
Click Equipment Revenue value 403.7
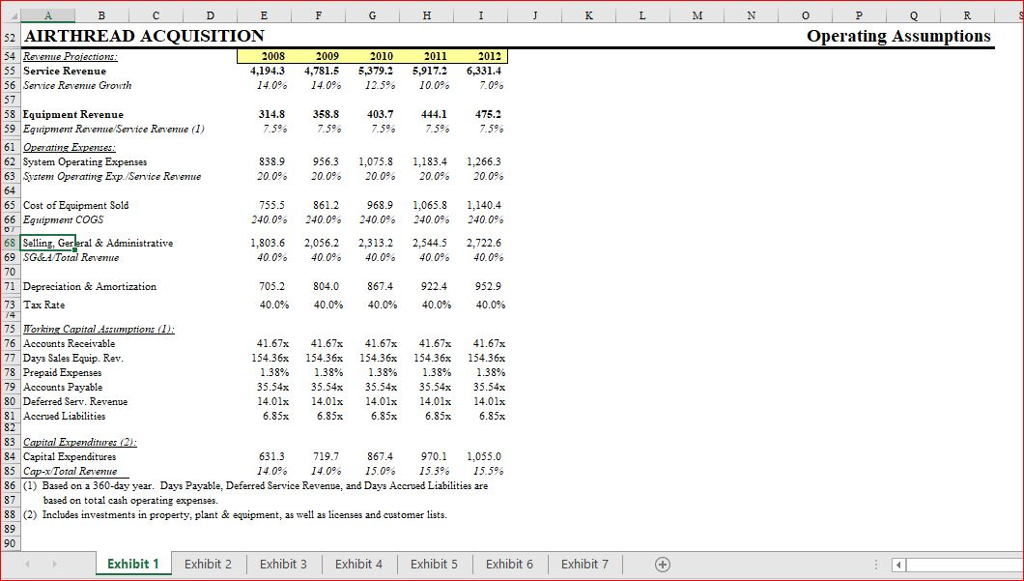(x=380, y=114)
